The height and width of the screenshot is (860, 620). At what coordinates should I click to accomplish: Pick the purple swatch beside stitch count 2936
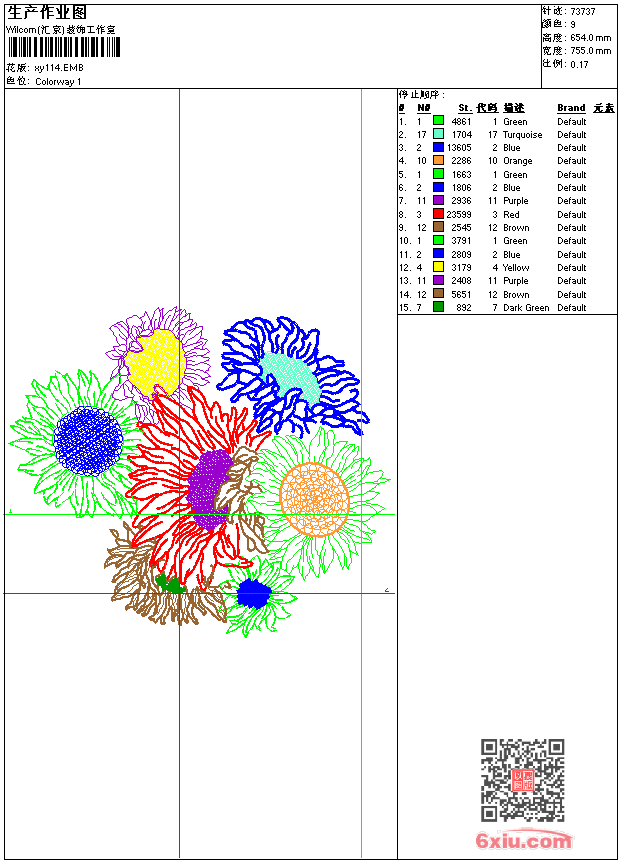pyautogui.click(x=438, y=200)
